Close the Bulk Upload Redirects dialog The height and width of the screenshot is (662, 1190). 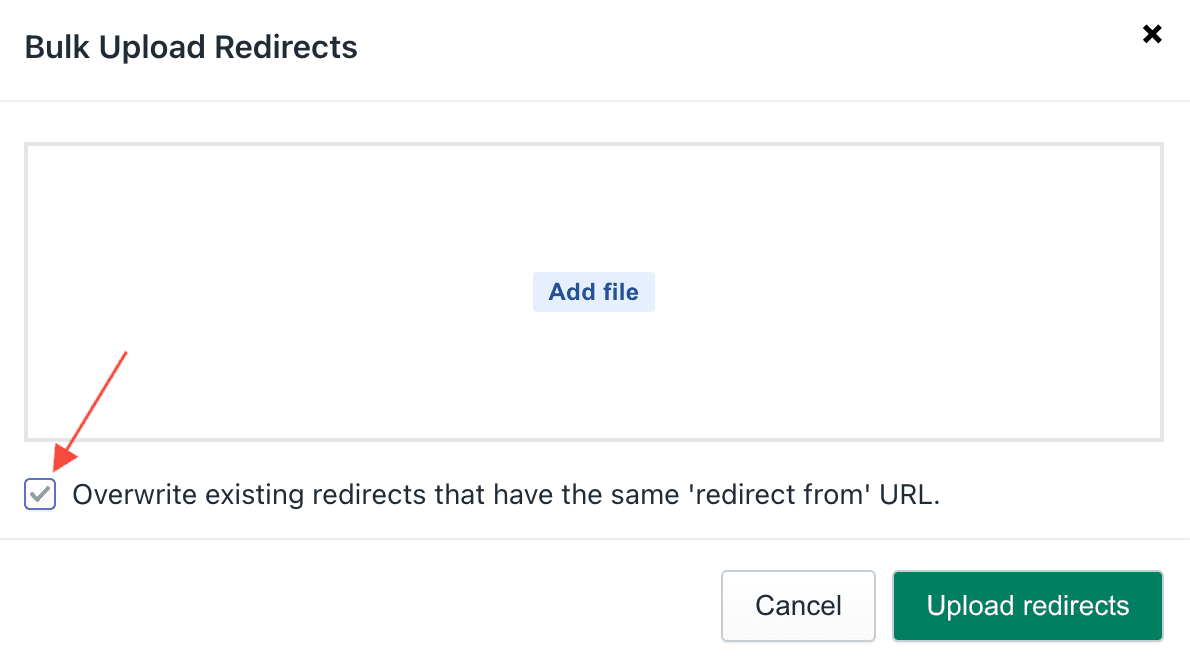[x=1152, y=34]
